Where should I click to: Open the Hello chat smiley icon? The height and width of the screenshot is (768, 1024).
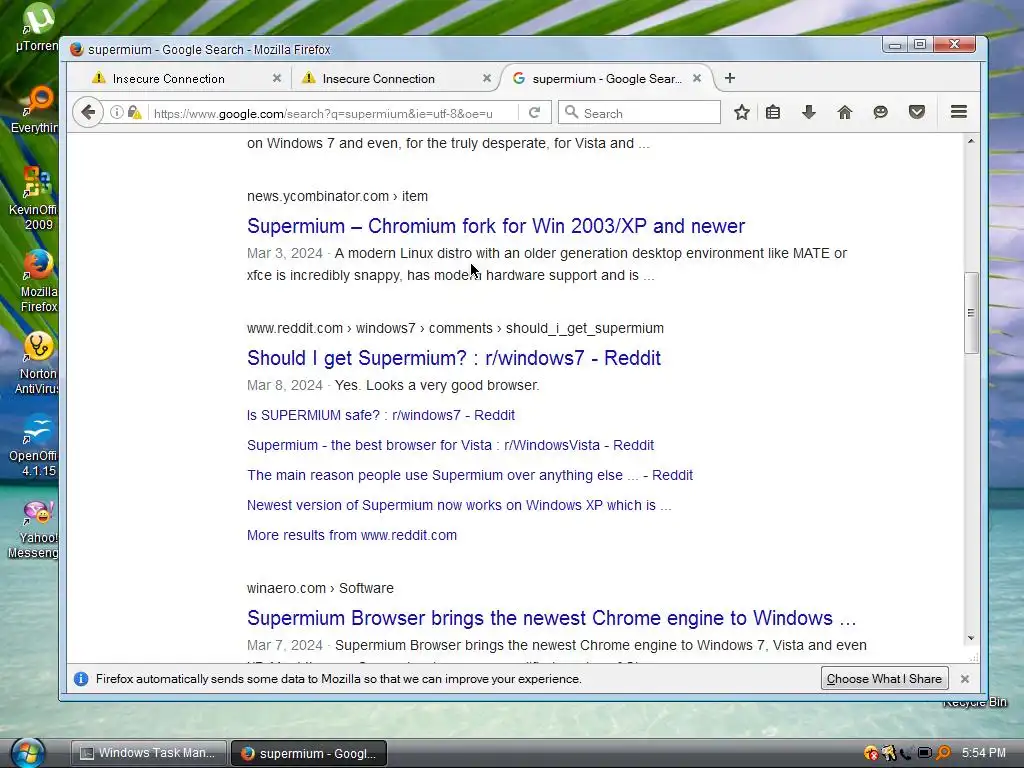click(880, 112)
